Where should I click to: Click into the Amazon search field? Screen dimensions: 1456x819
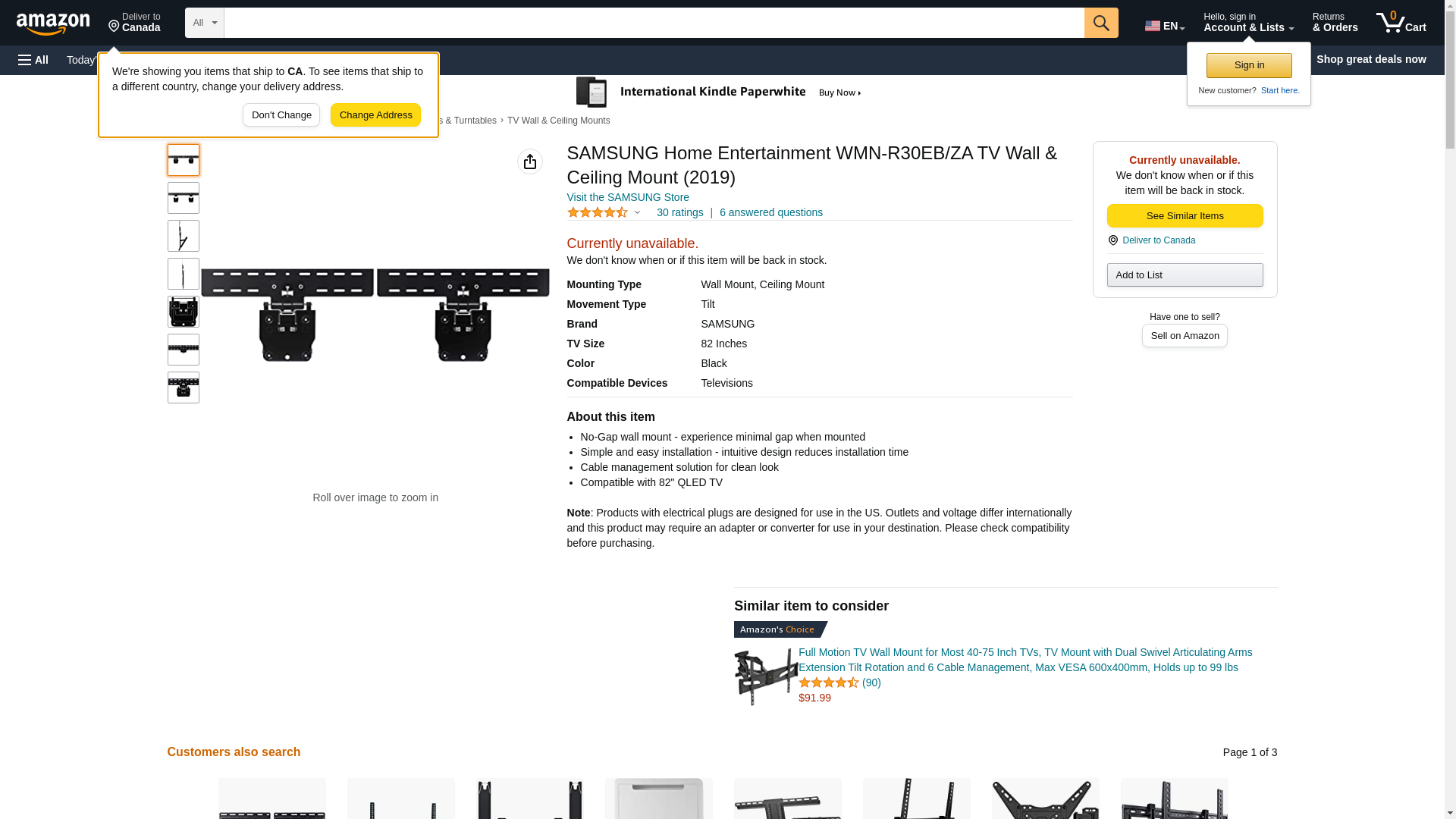(654, 23)
